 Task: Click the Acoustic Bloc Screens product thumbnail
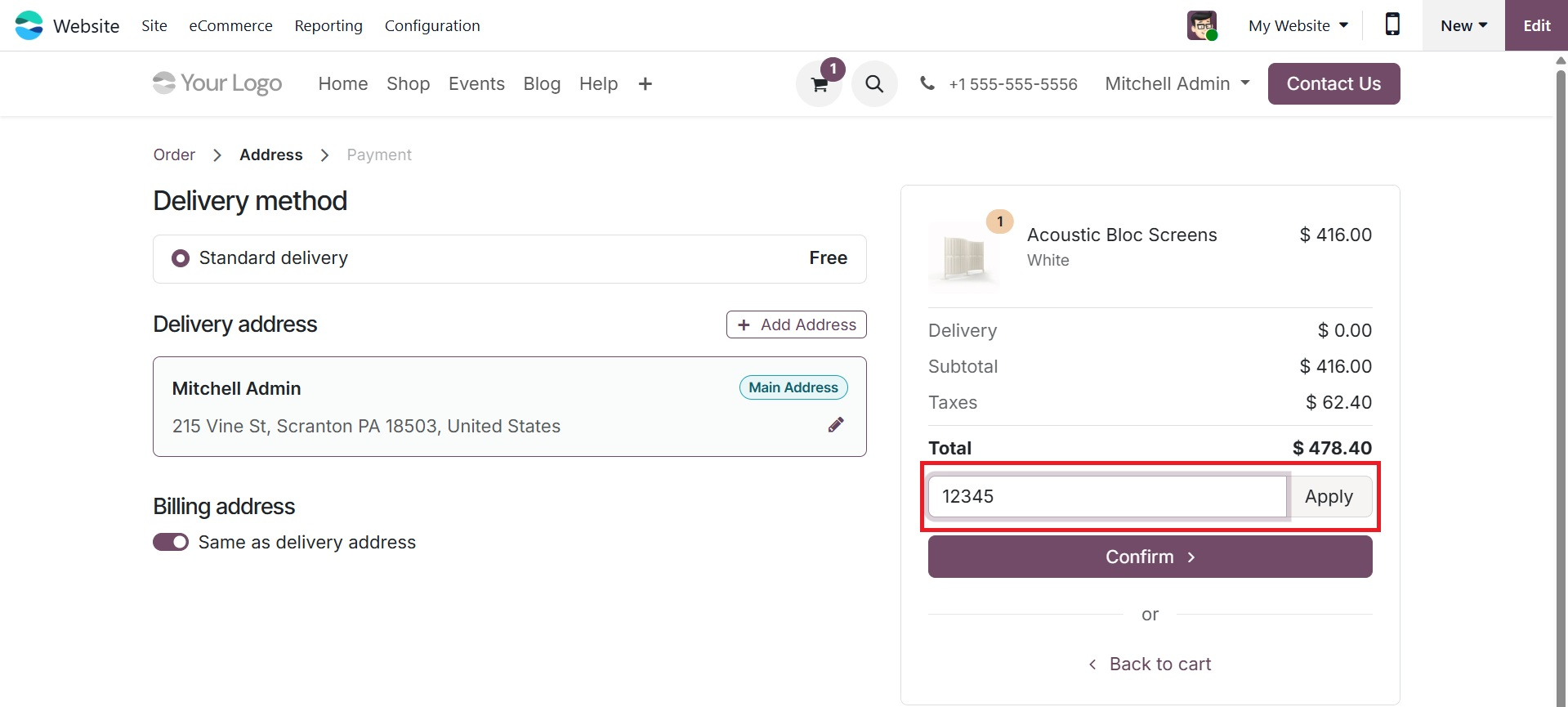click(x=964, y=257)
